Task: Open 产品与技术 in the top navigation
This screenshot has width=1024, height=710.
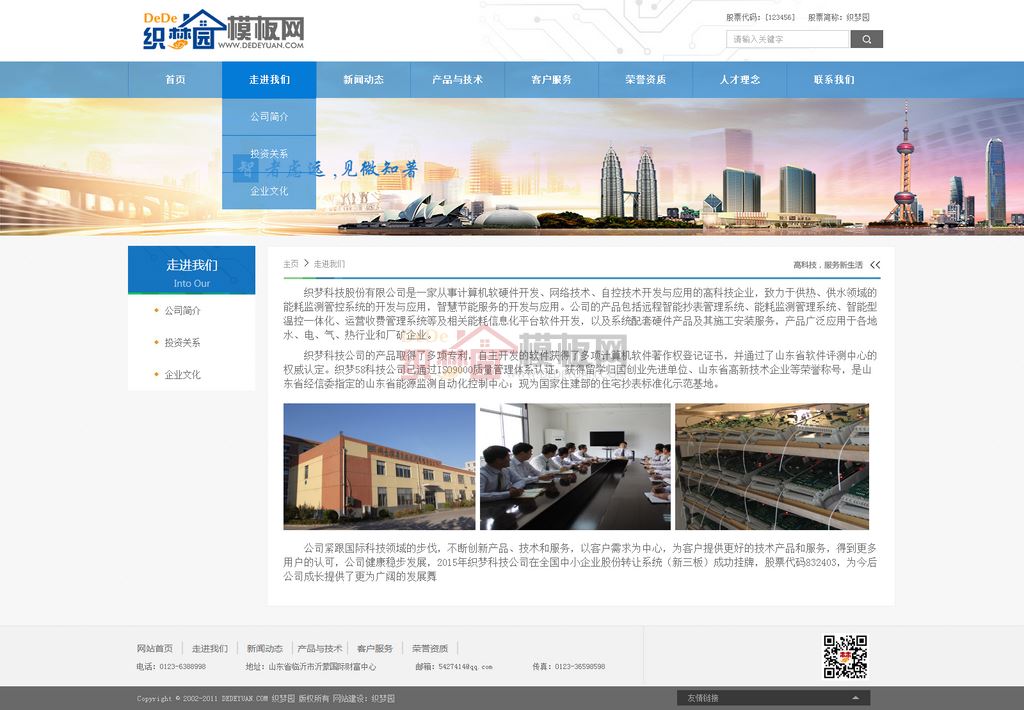Action: [457, 80]
